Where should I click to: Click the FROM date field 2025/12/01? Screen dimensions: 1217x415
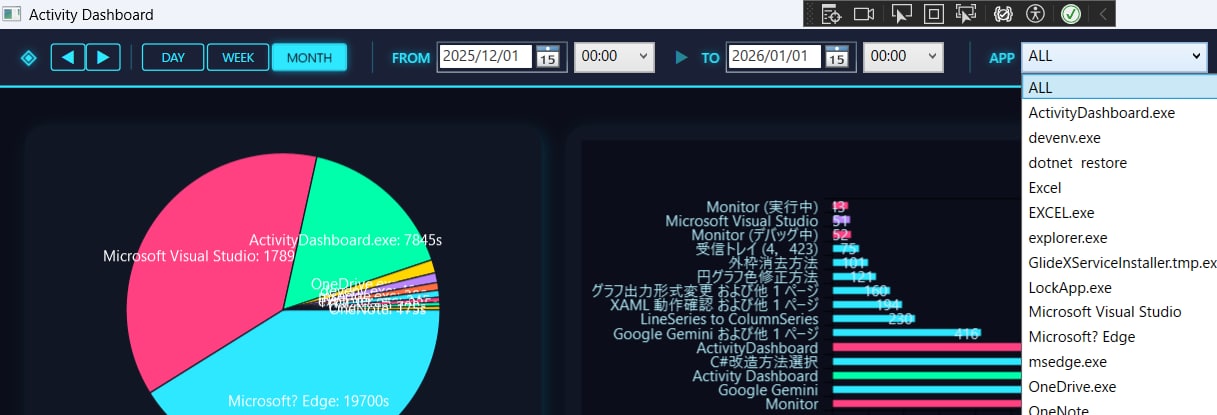coord(486,57)
